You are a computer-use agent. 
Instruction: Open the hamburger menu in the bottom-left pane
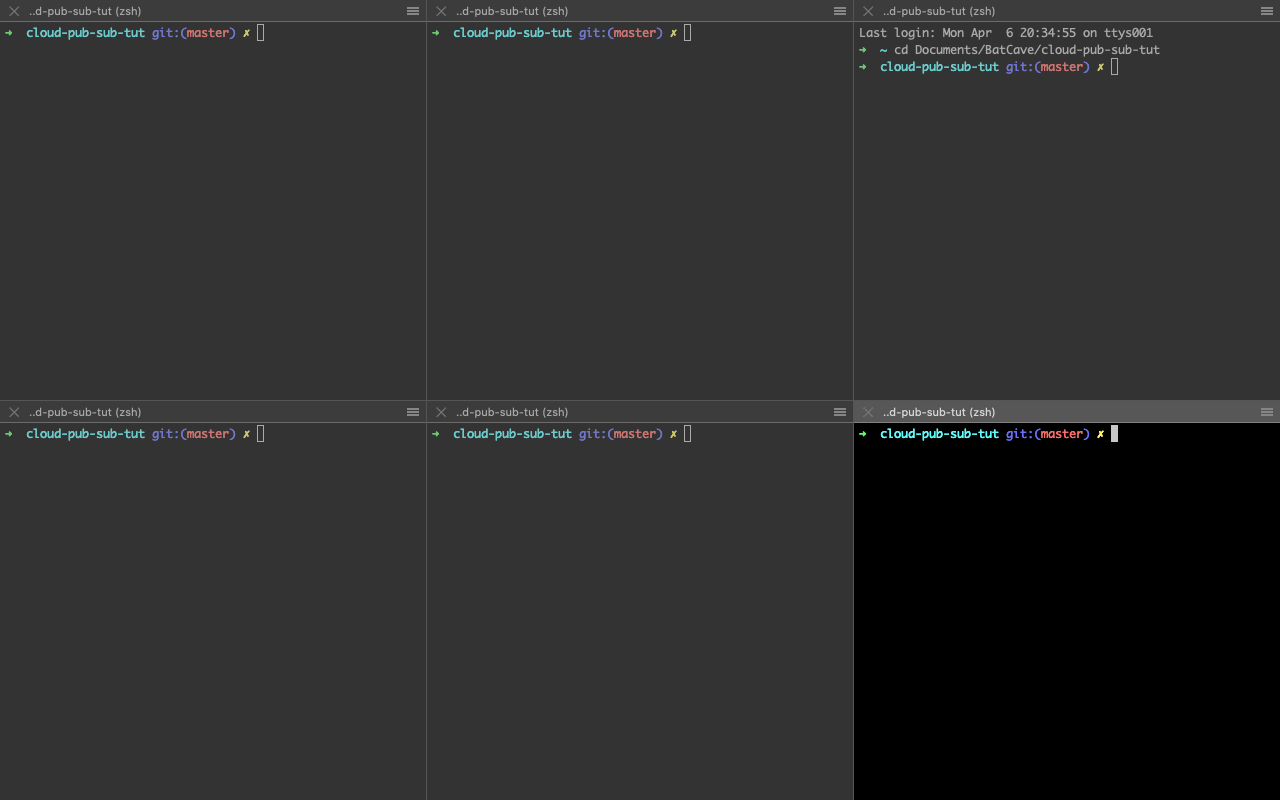pos(413,411)
